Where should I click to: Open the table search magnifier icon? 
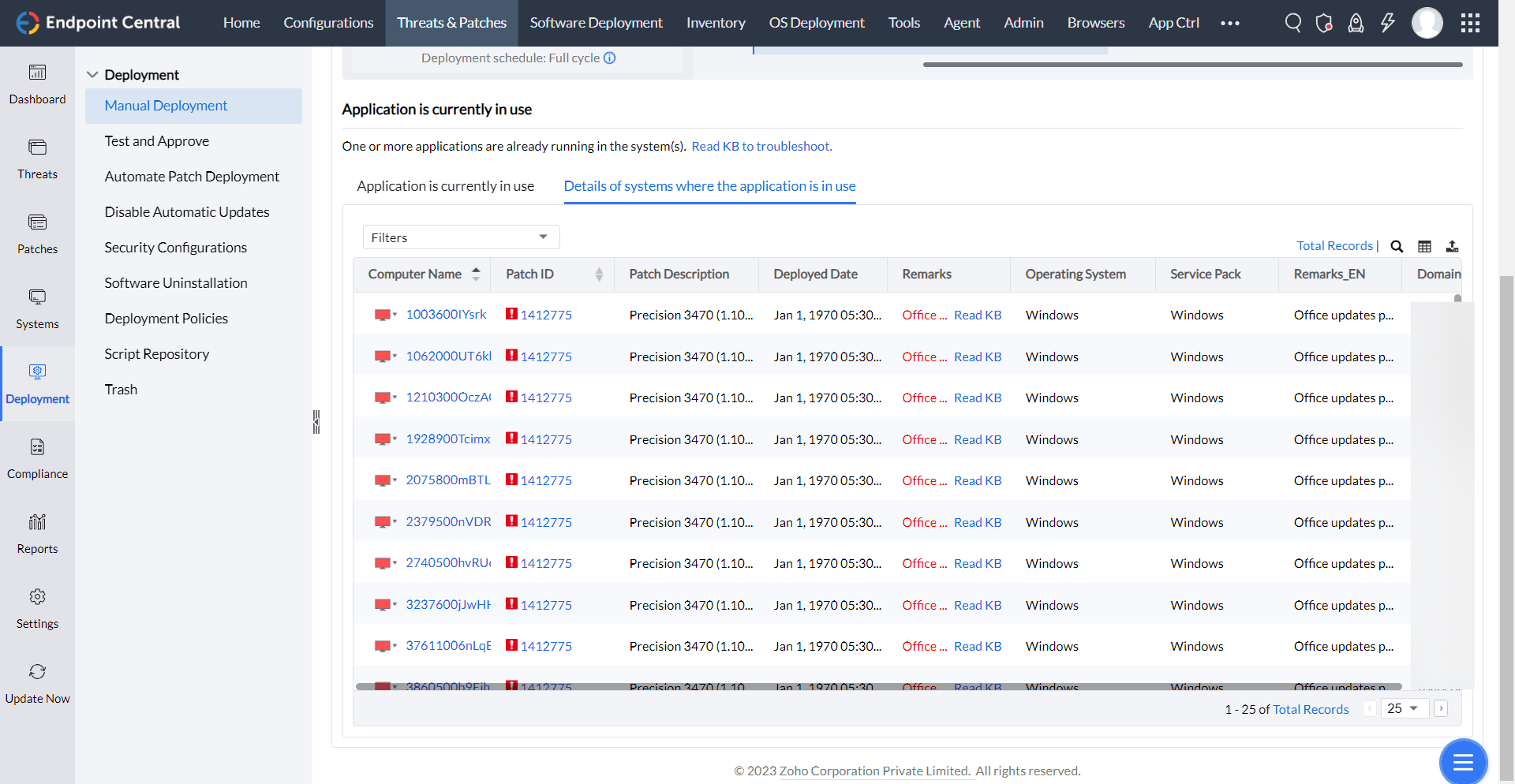1397,246
